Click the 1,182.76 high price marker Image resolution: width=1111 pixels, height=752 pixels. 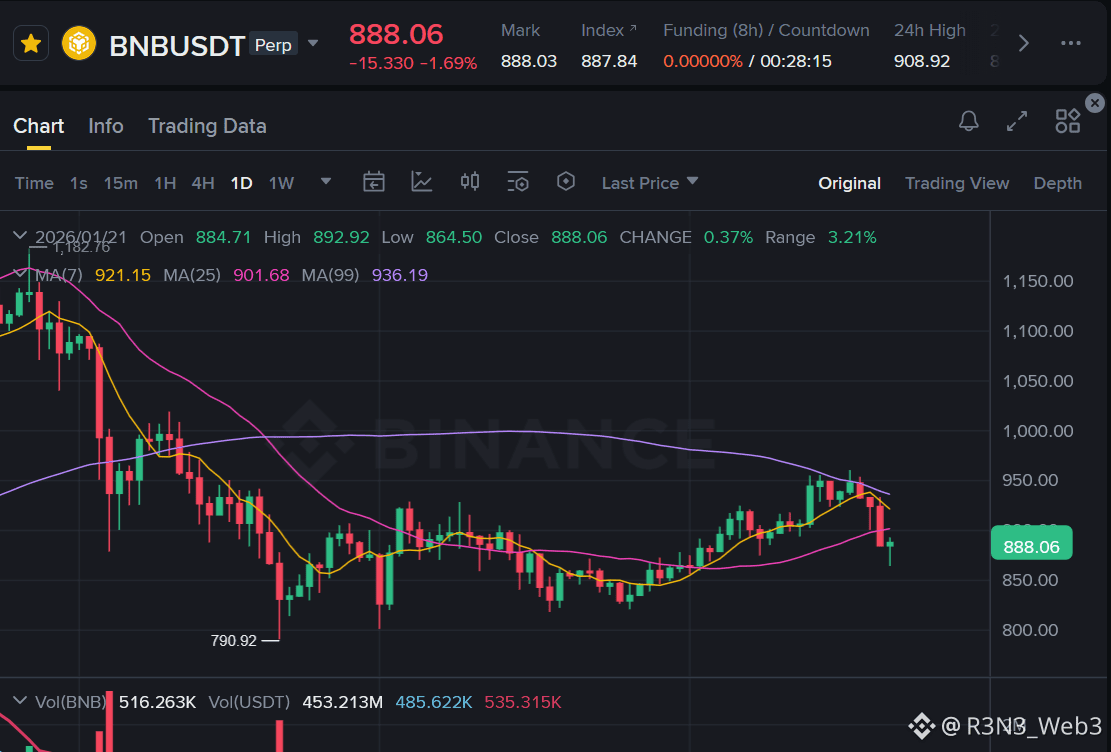[x=81, y=247]
